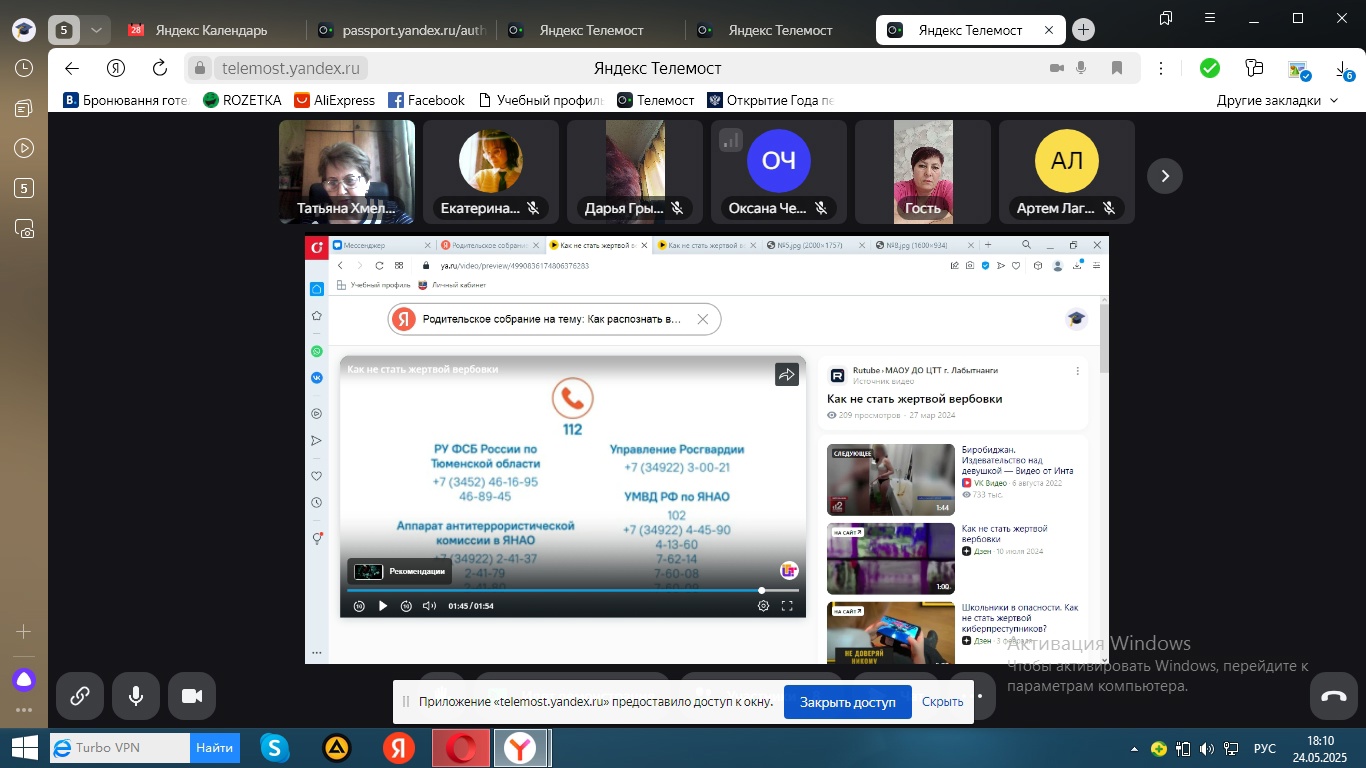End the call with red phone button

click(x=1334, y=696)
